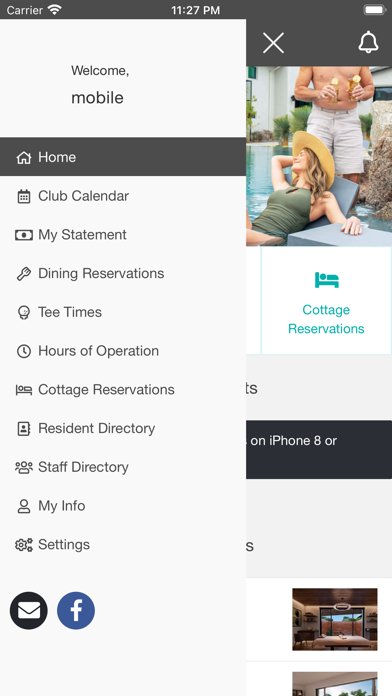392x696 pixels.
Task: Tap the email envelope button
Action: [x=29, y=611]
